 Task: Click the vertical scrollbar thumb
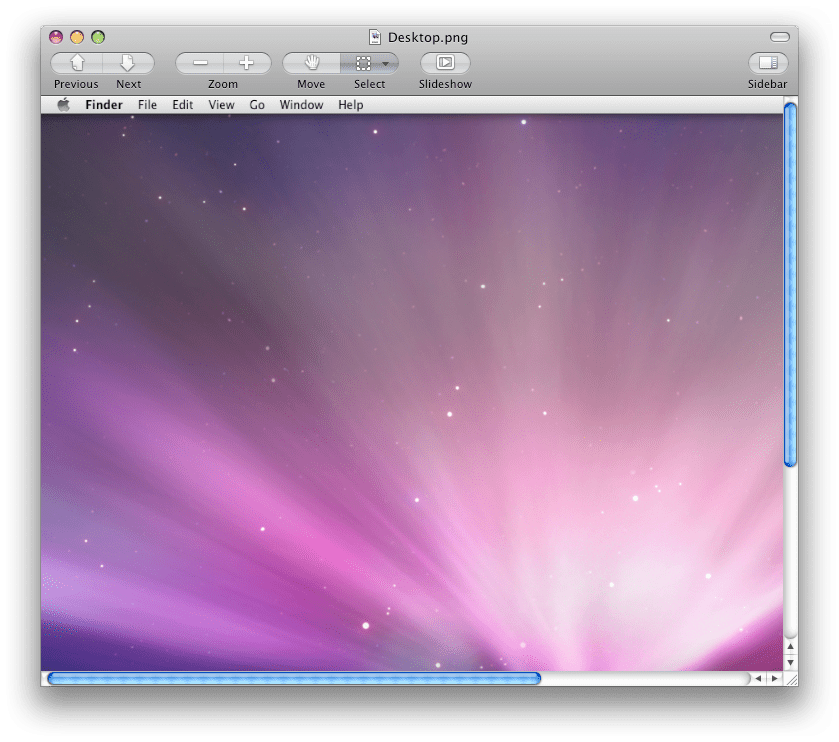(x=790, y=285)
